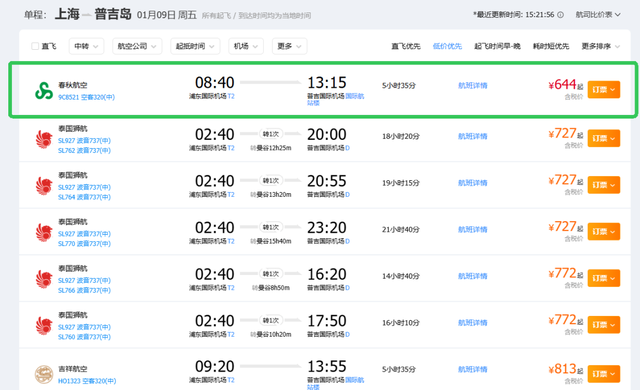Book the flight arriving 17:50
The width and height of the screenshot is (640, 390).
click(604, 325)
